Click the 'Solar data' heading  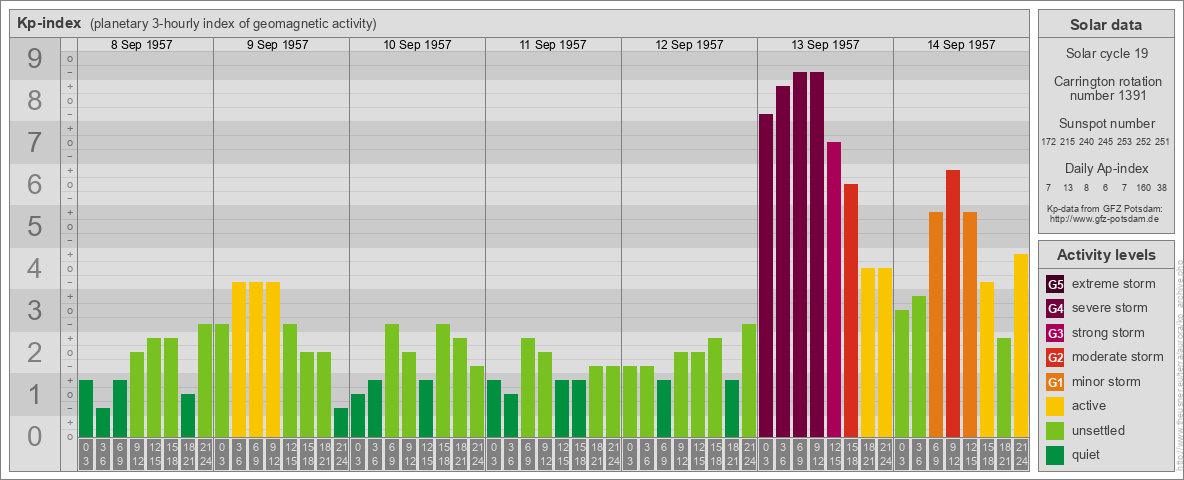pyautogui.click(x=1106, y=25)
